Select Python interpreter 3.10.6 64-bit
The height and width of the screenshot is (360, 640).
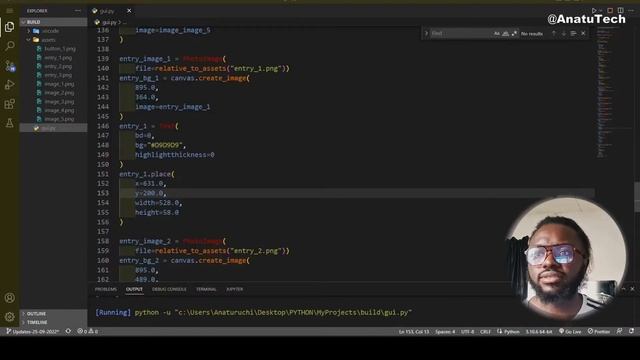(539, 332)
